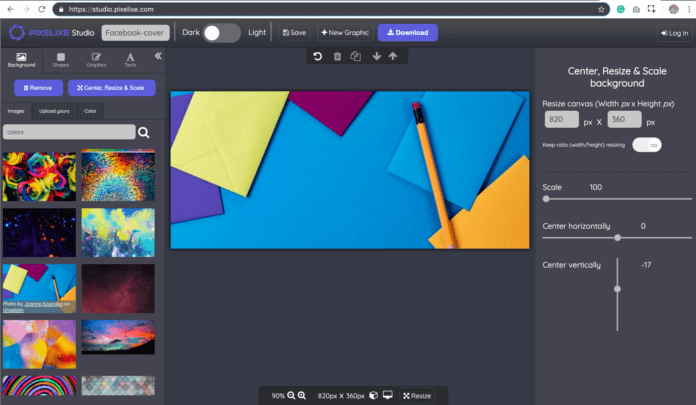Zoom out the canvas
The width and height of the screenshot is (696, 405).
(291, 396)
